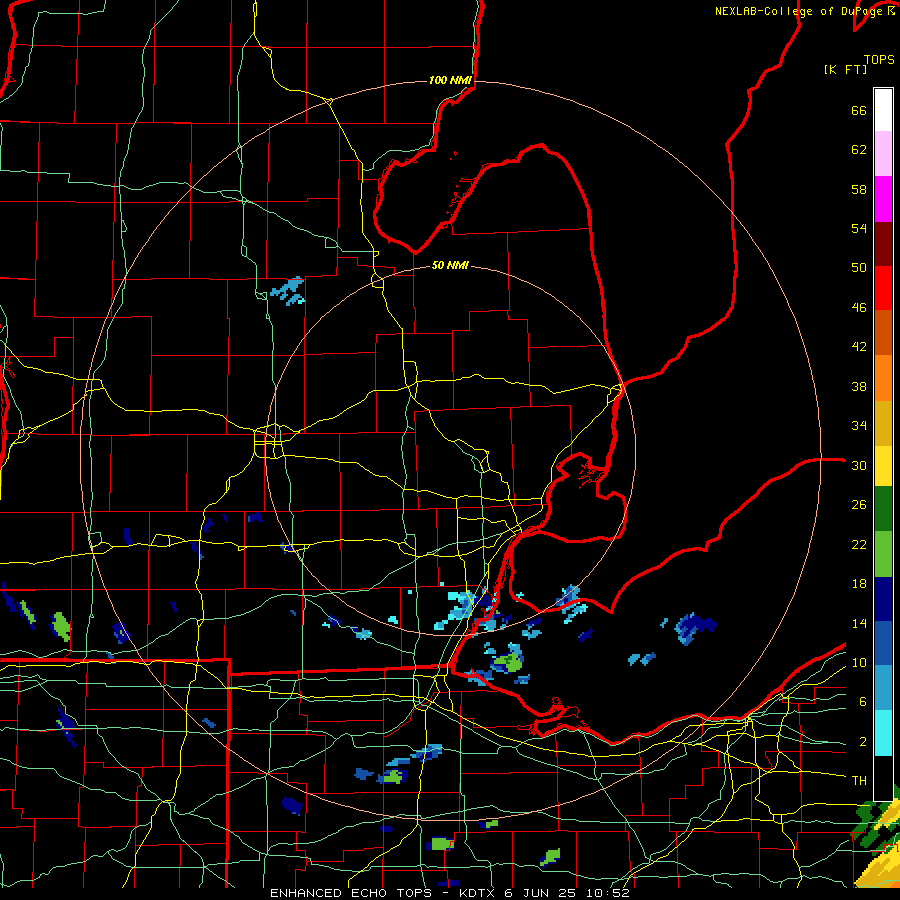Select the gold swatch in the legend
900x900 pixels.
pyautogui.click(x=883, y=423)
